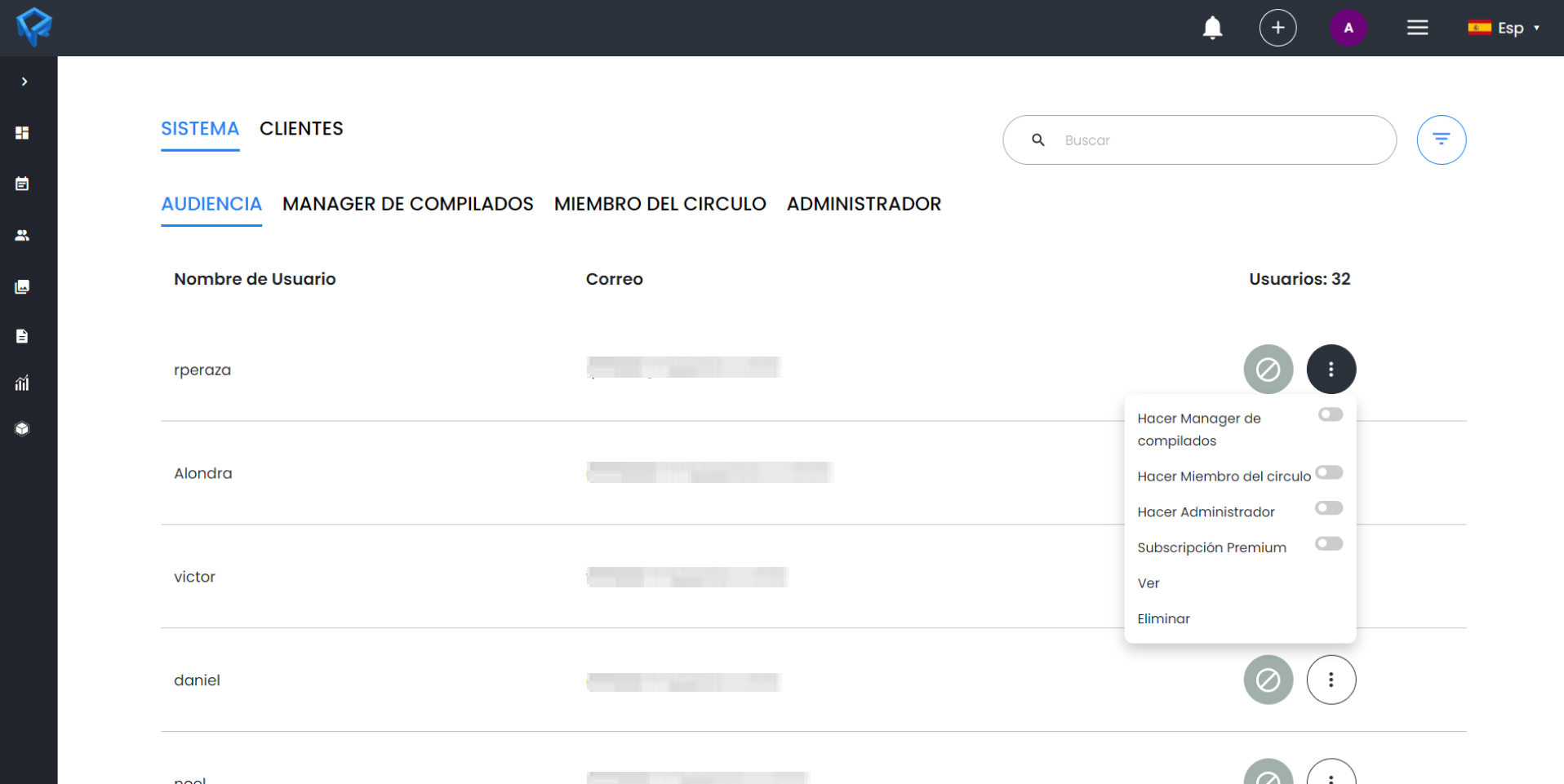1564x784 pixels.
Task: Click the app logo in top bar
Action: pyautogui.click(x=33, y=27)
